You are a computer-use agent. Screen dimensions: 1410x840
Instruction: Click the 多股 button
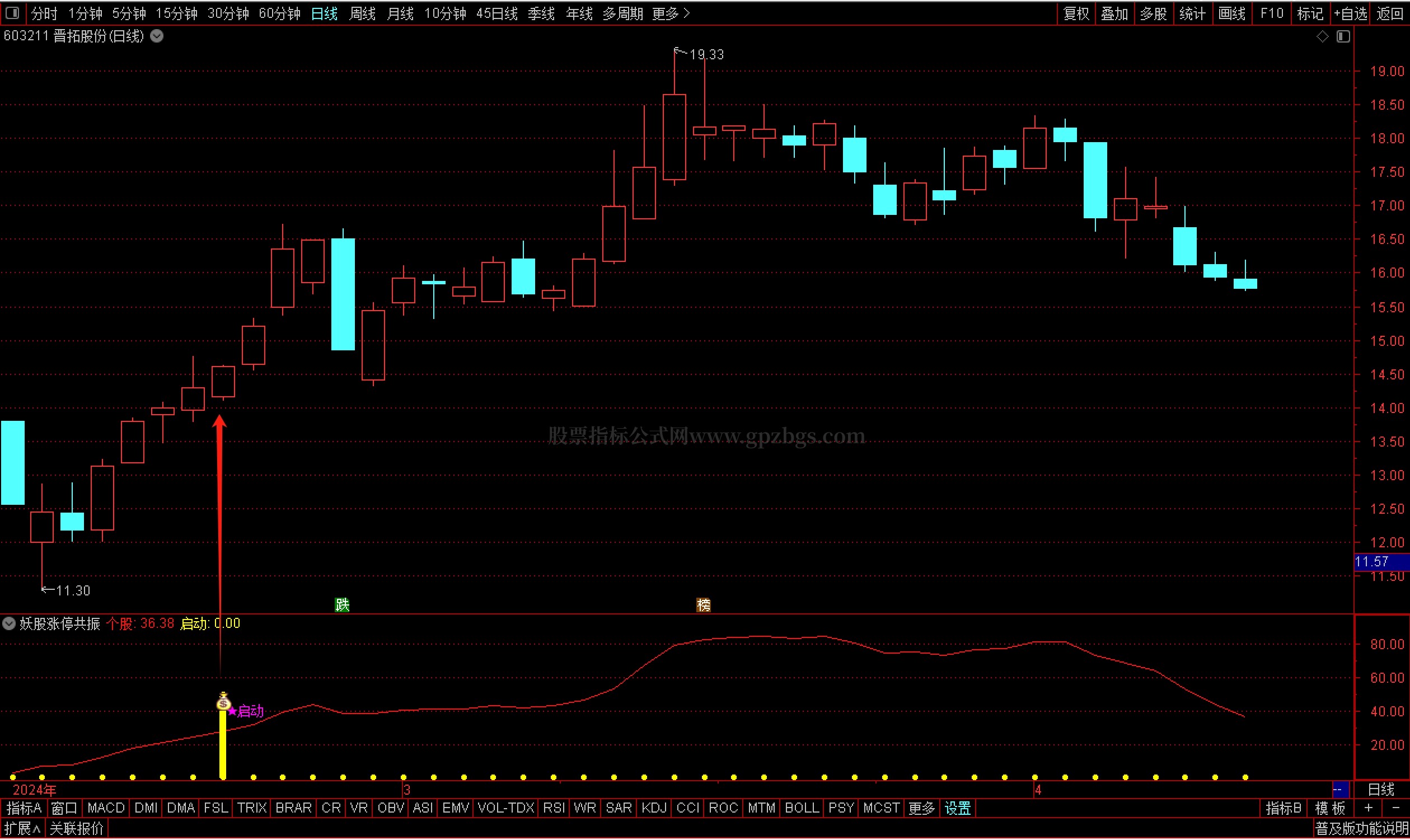(x=1154, y=13)
